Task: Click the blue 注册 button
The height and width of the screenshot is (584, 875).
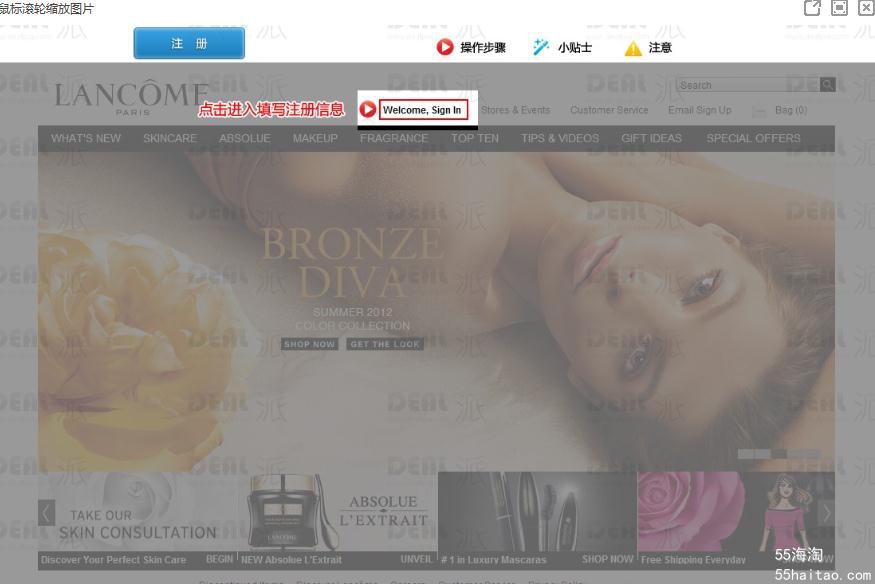Action: (x=189, y=43)
